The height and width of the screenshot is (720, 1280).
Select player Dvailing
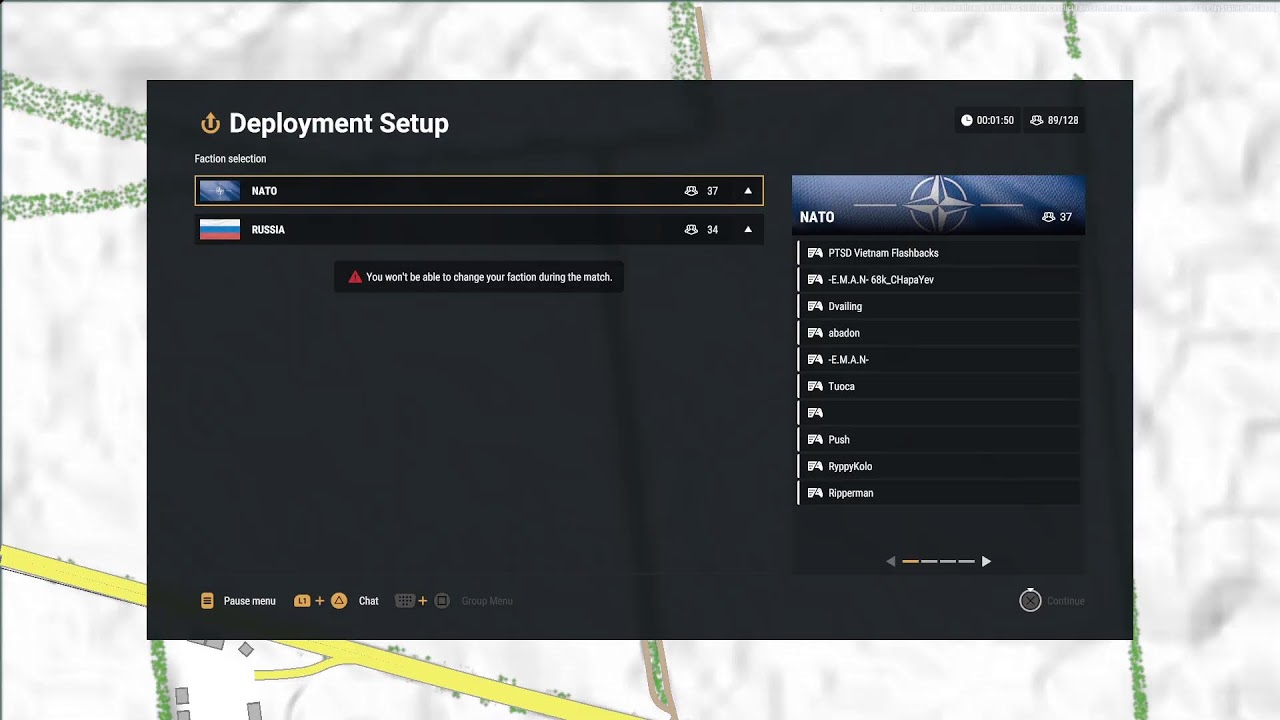pos(938,306)
